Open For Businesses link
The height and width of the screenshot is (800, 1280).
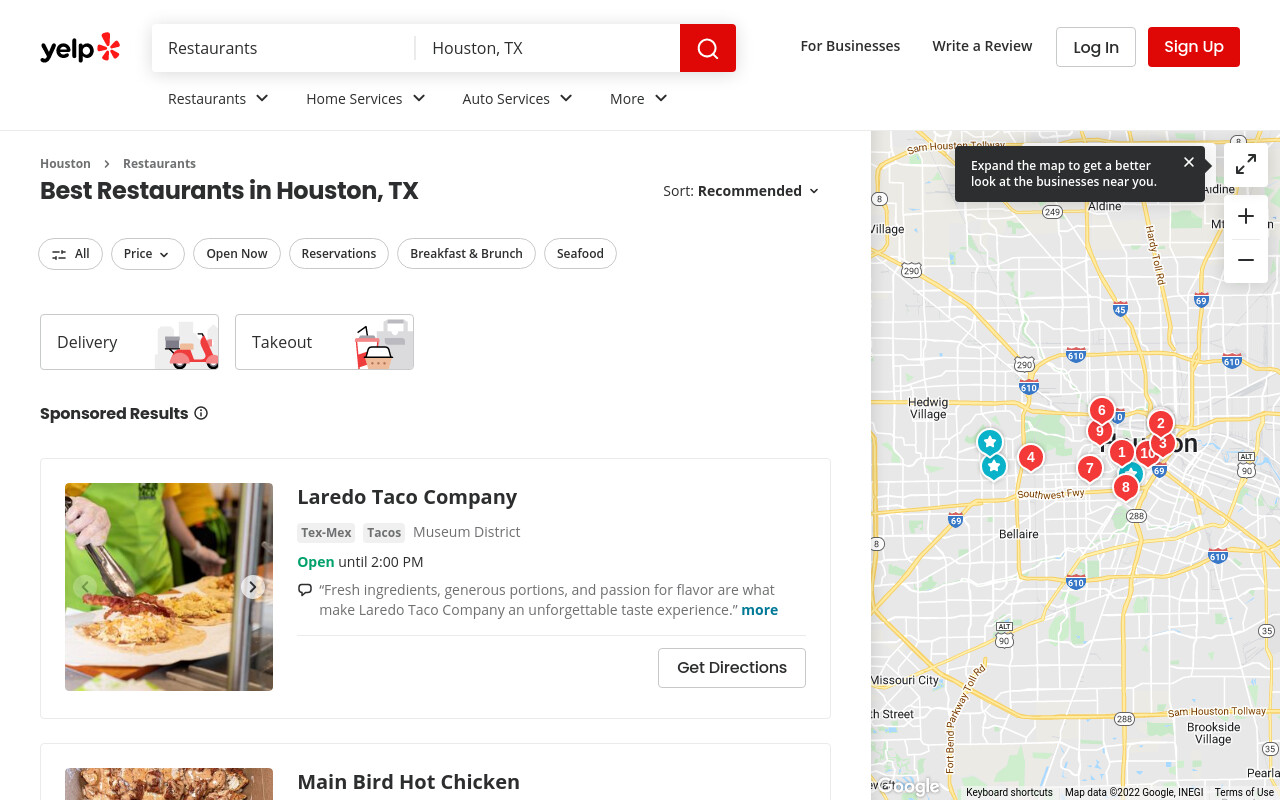tap(850, 46)
